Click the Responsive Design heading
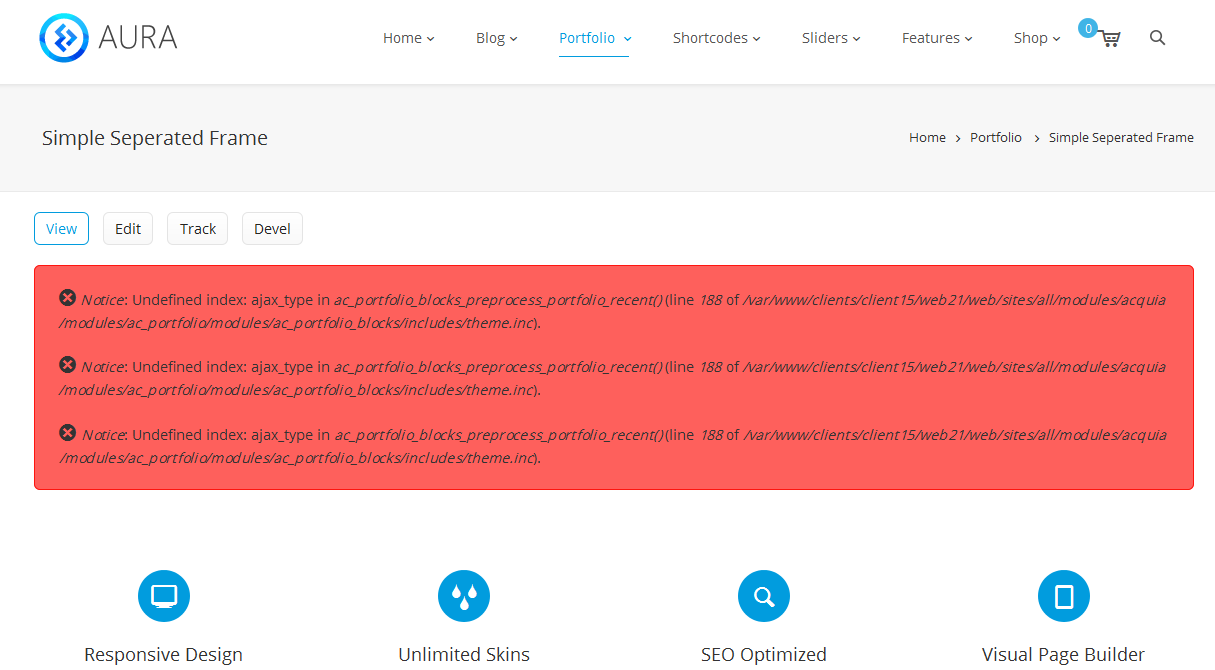Image resolution: width=1215 pixels, height=670 pixels. coord(164,655)
